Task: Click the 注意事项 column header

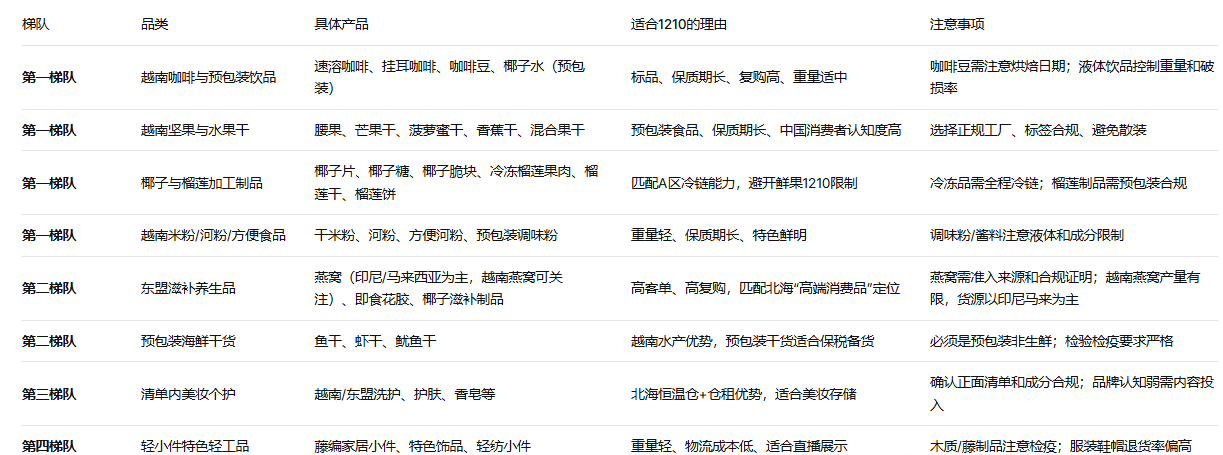Action: pos(957,24)
